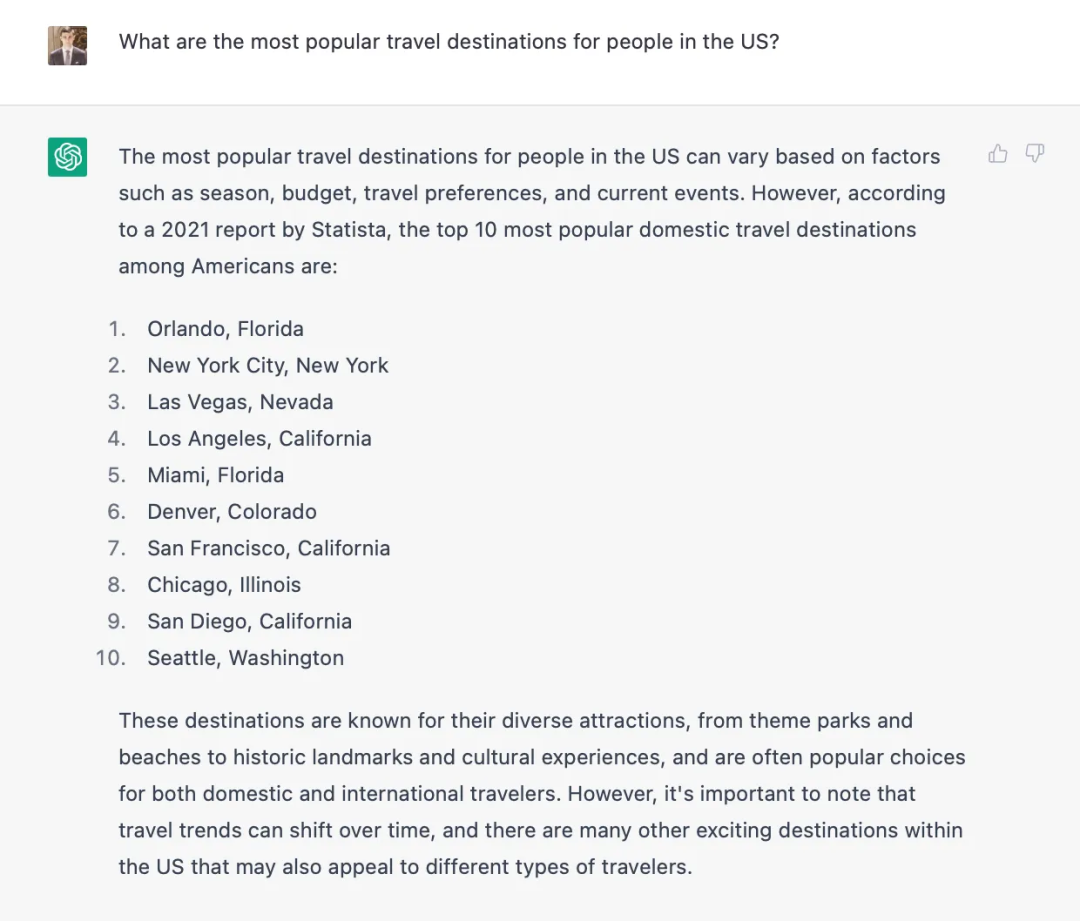
Task: Select the New York City list entry
Action: (x=267, y=366)
